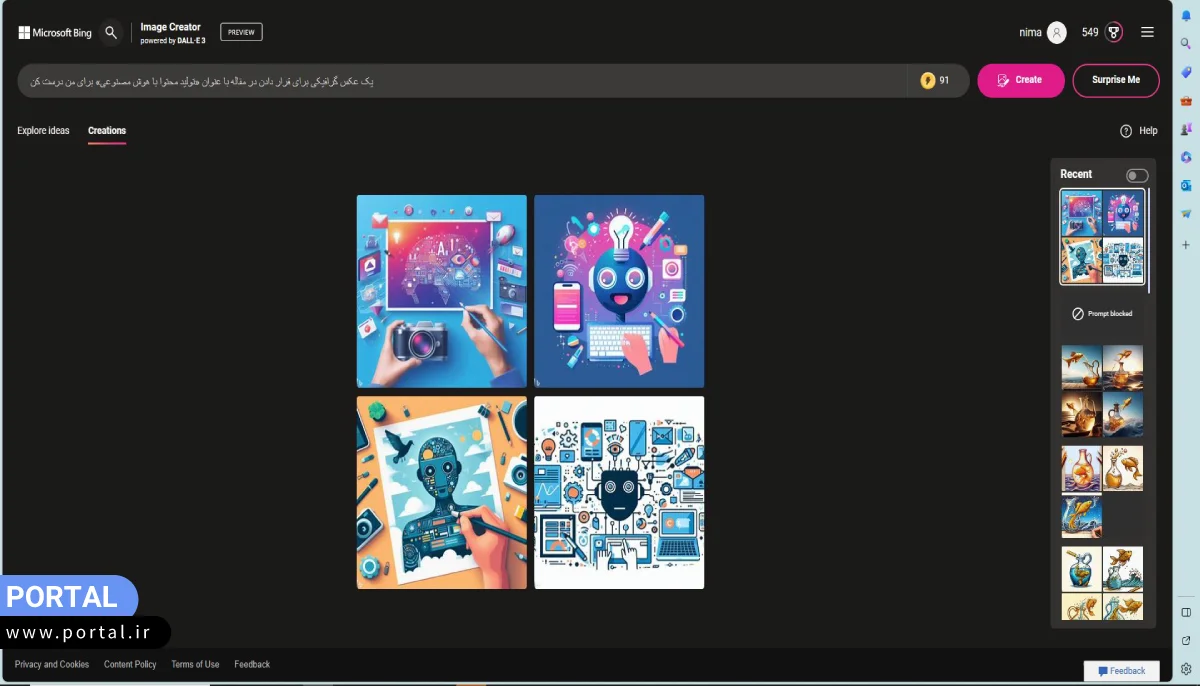Open the Microsoft Rewards medal icon
Viewport: 1200px width, 686px height.
coord(1114,32)
